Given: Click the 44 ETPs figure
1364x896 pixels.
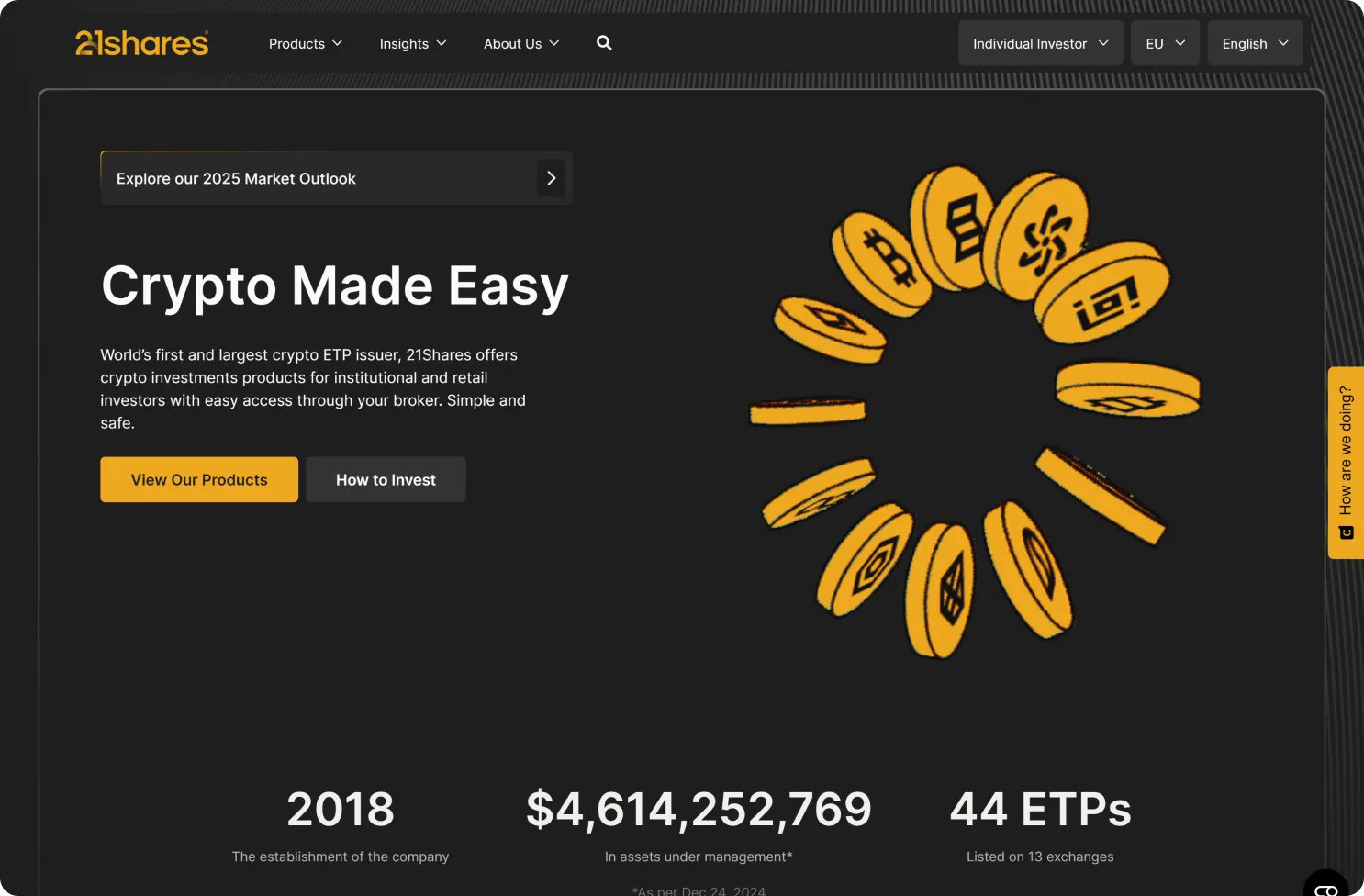Looking at the screenshot, I should point(1040,809).
